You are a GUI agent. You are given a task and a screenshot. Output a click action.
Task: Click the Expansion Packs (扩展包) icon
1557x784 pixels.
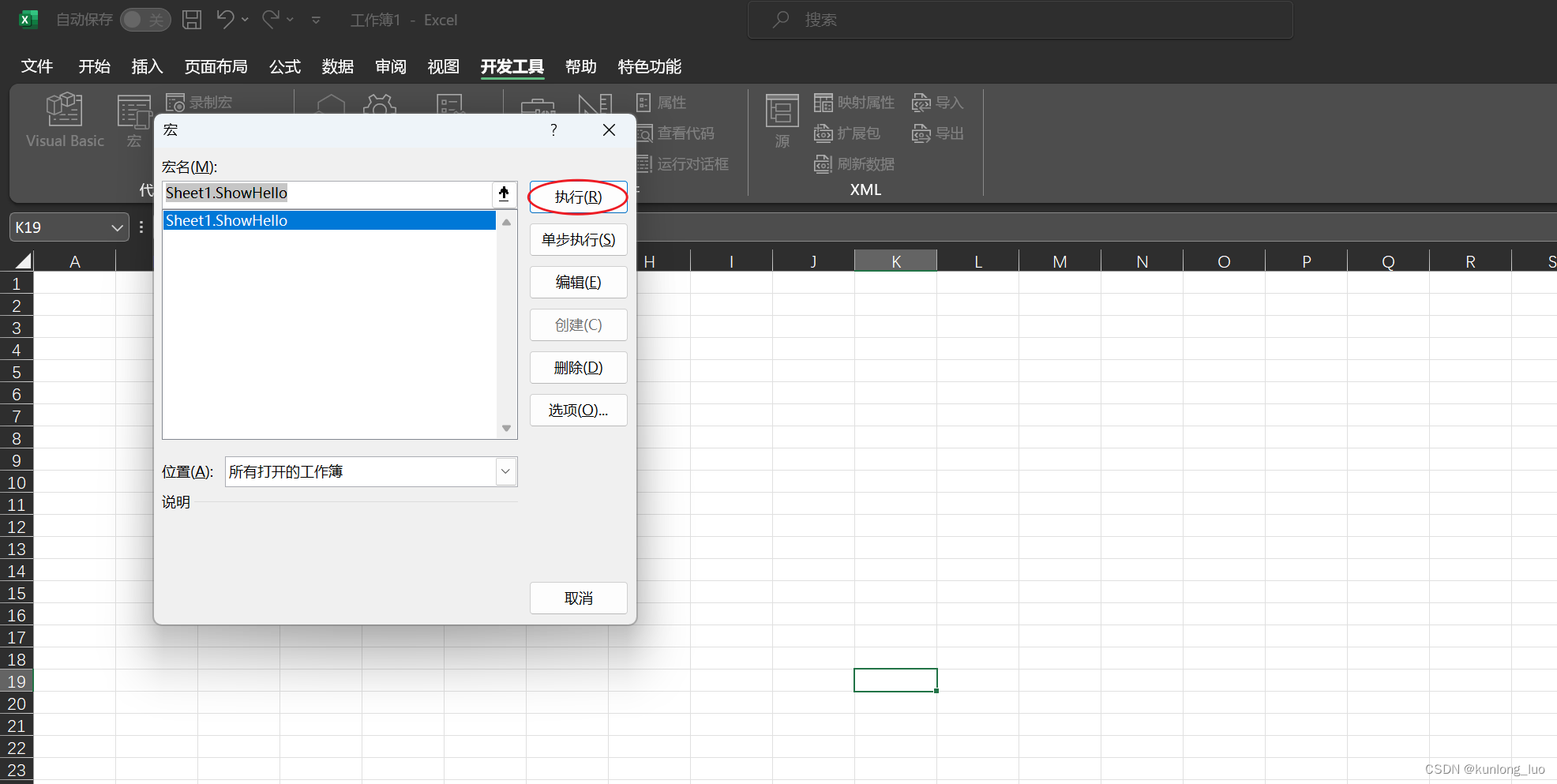pos(824,133)
